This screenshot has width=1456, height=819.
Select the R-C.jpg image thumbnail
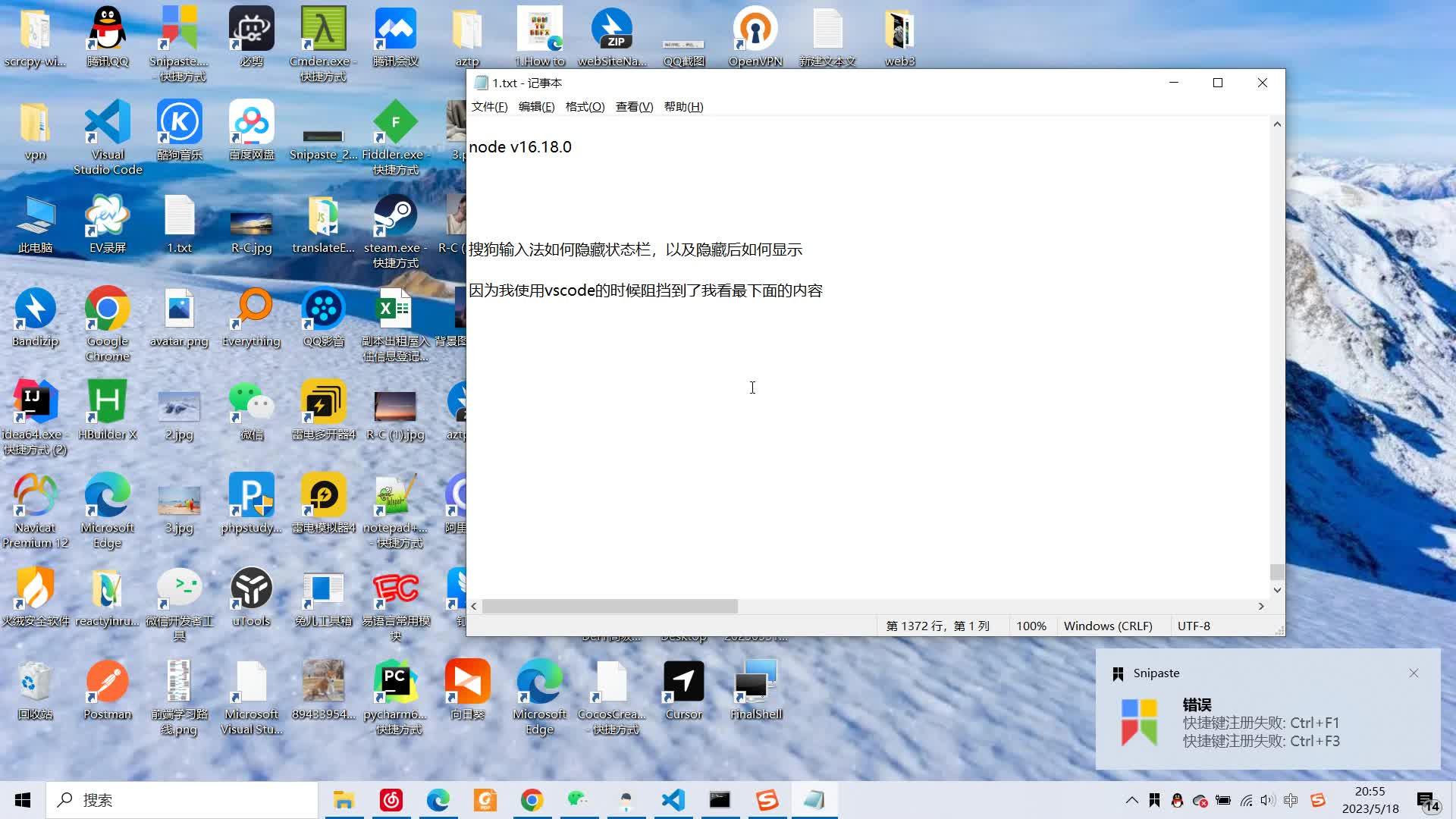point(252,223)
